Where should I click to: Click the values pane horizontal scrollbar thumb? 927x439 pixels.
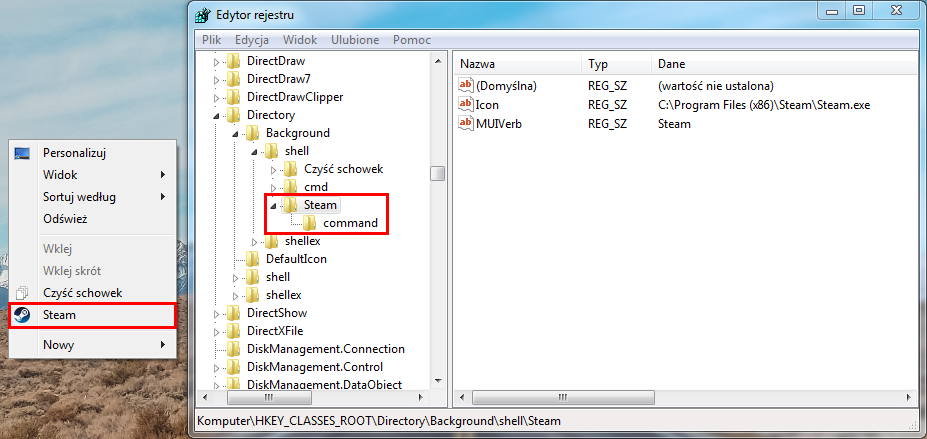[563, 398]
